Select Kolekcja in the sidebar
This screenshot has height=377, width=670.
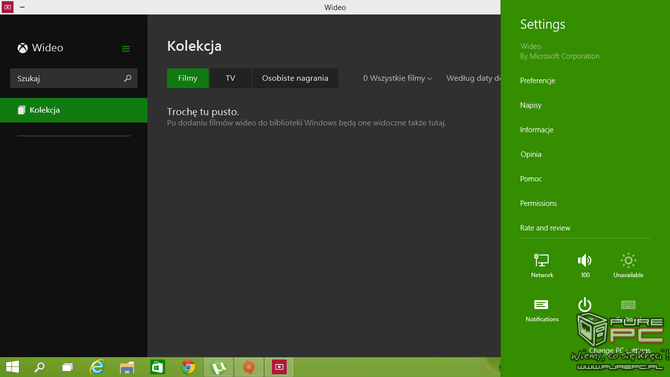[x=73, y=110]
